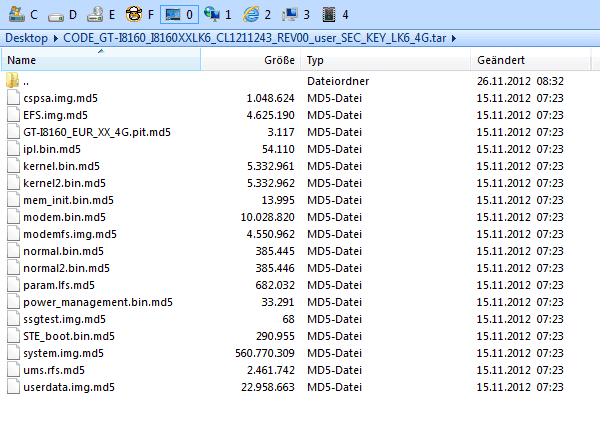This screenshot has height=425, width=600.
Task: Click the file icon of cspsa.img.md5
Action: (x=13, y=98)
